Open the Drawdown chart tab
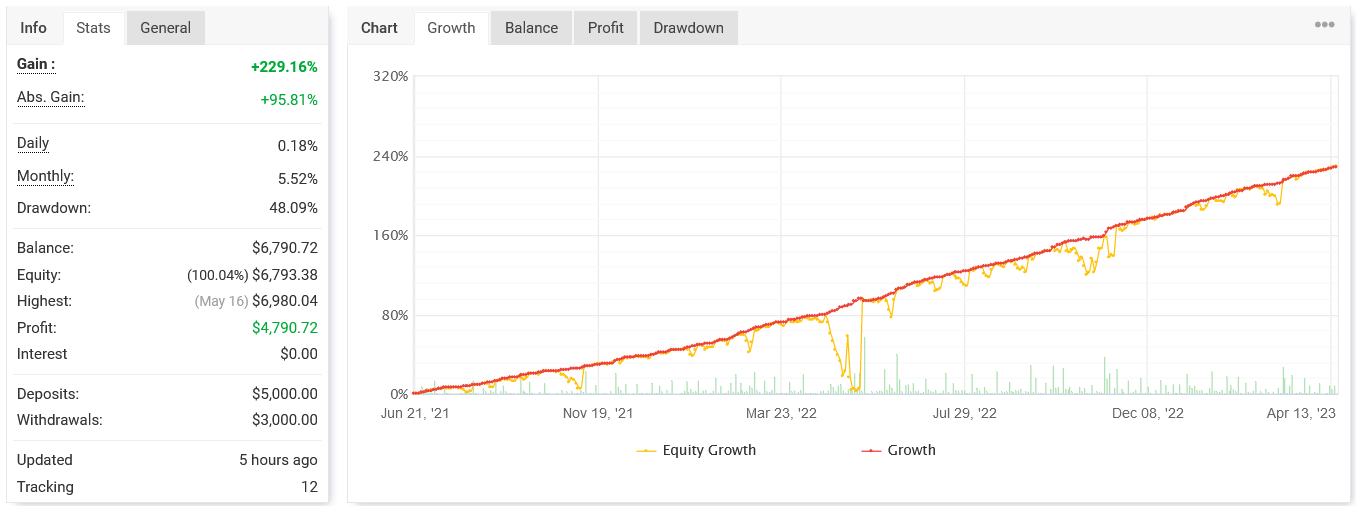Image resolution: width=1356 pixels, height=506 pixels. coord(688,28)
